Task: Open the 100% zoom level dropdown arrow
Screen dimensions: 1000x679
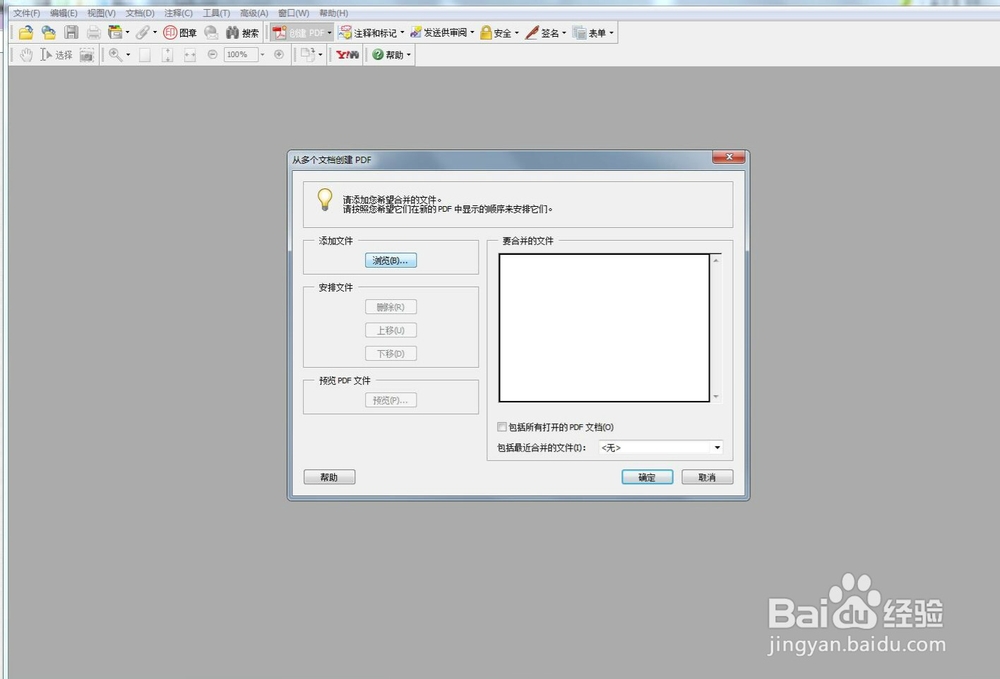Action: tap(262, 55)
